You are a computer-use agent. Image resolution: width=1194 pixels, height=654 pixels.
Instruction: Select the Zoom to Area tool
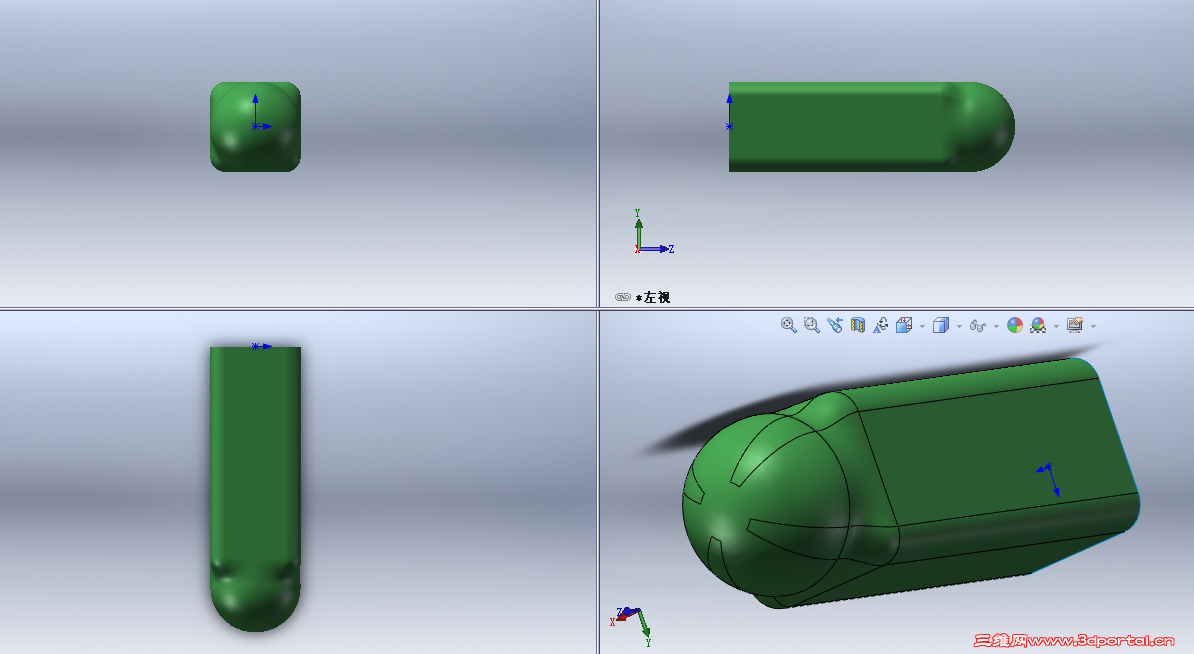click(x=812, y=325)
